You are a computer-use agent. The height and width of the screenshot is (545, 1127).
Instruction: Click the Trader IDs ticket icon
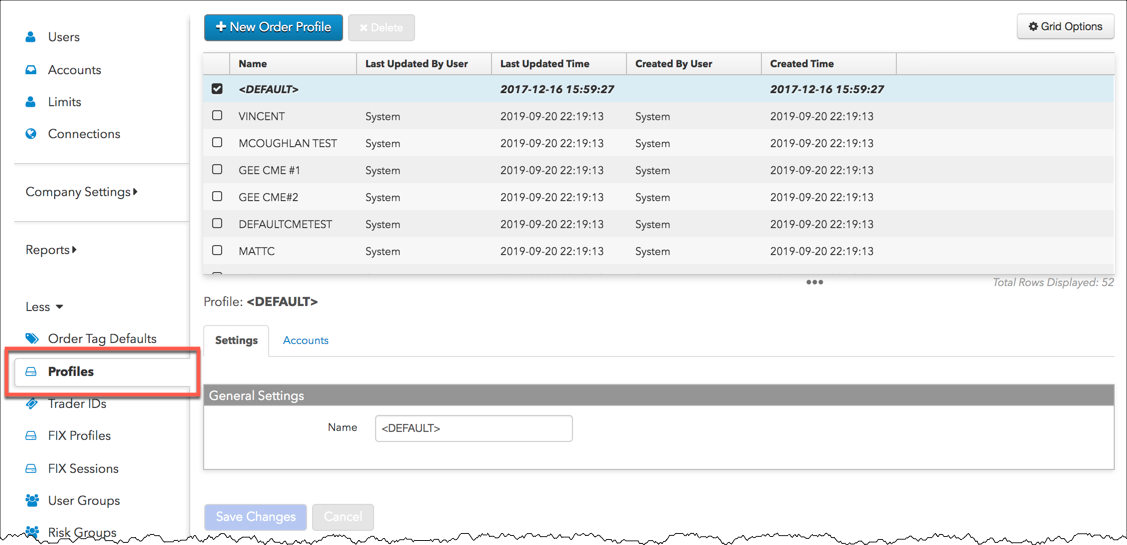tap(32, 404)
